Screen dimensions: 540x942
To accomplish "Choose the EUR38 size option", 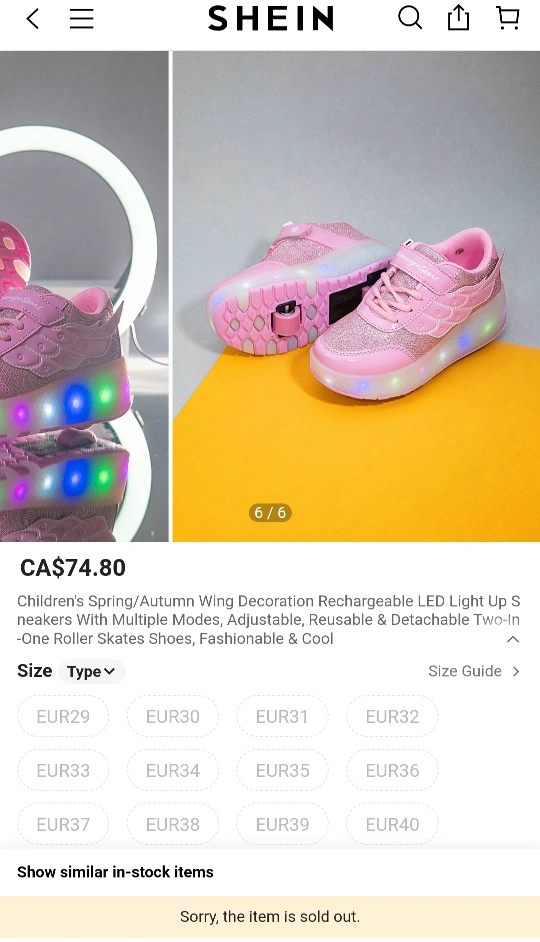I will click(x=173, y=824).
